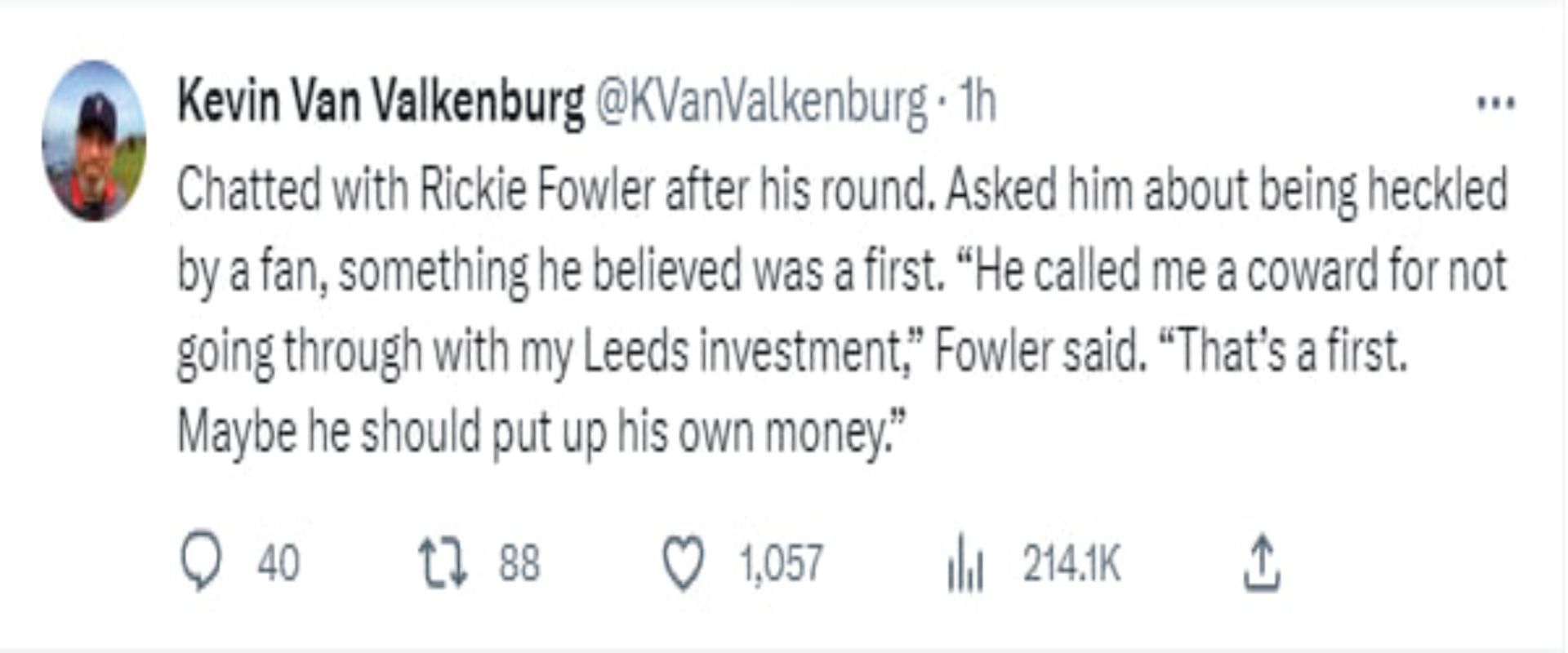Image resolution: width=1568 pixels, height=653 pixels.
Task: Like the tweet with the heart icon
Action: [x=682, y=564]
